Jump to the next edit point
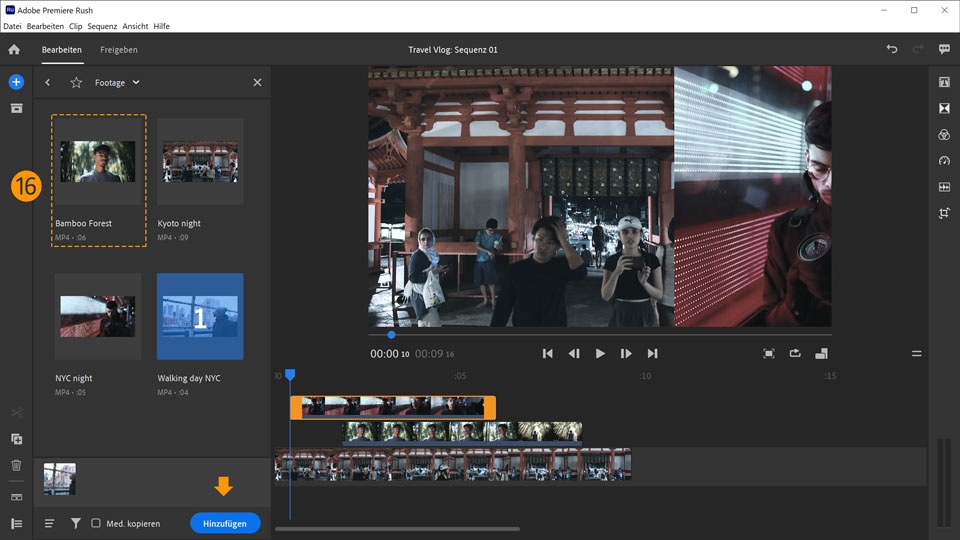This screenshot has height=540, width=960. (653, 353)
